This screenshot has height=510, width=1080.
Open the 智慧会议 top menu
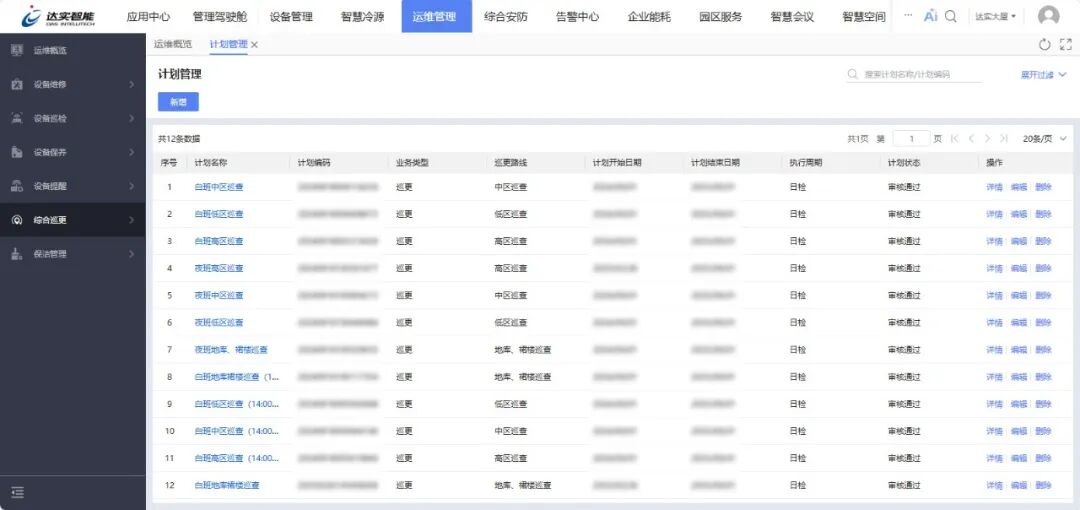tap(792, 17)
